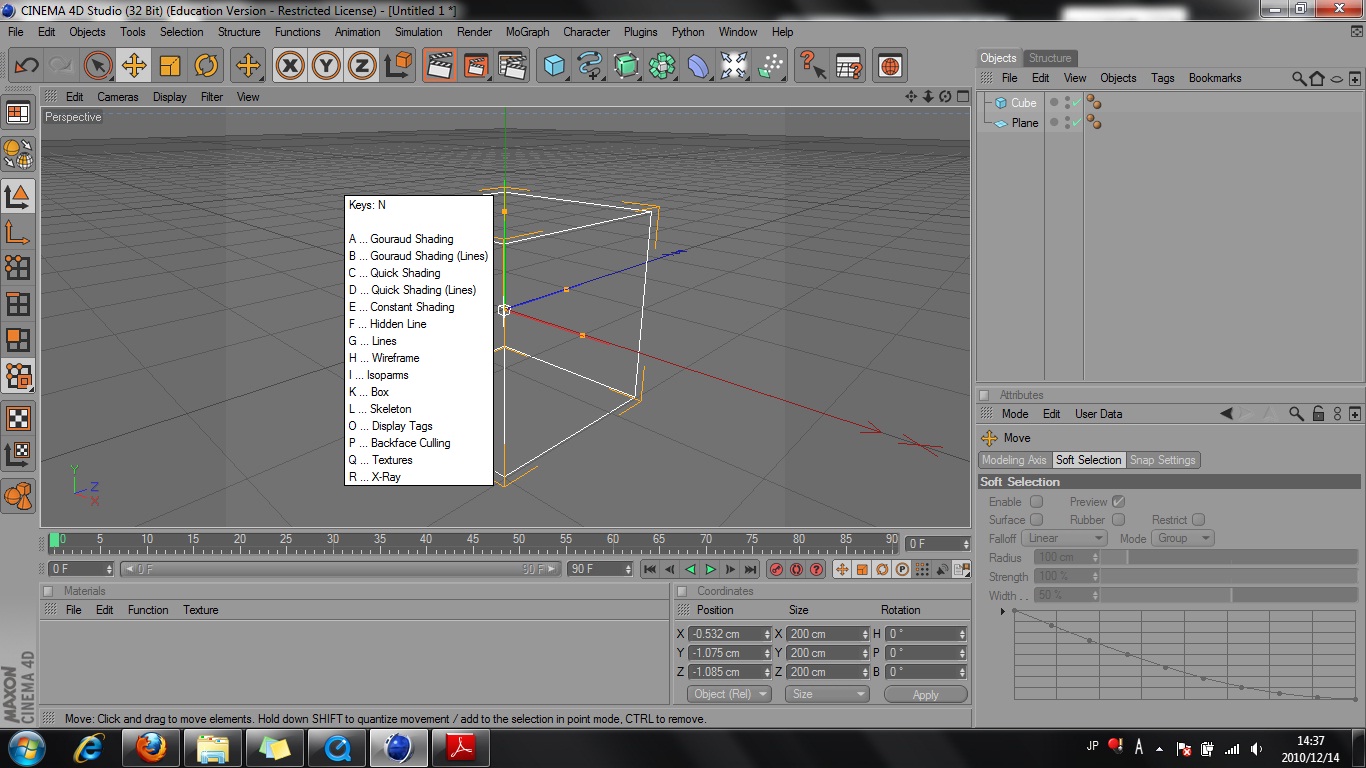Toggle the Cube object's green enable checkmark
Screen dimensions: 1366x768
[x=1076, y=103]
